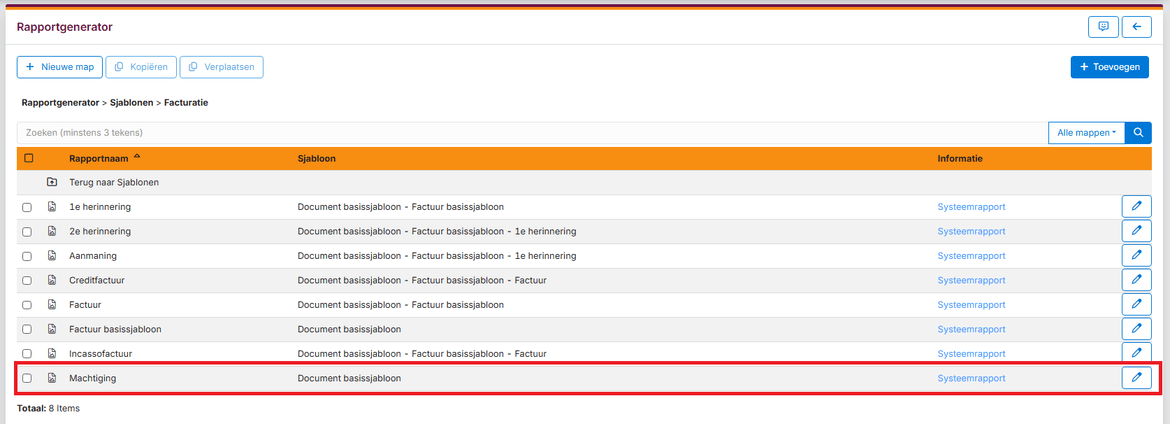Tick the checkbox for Machtiging

point(27,378)
